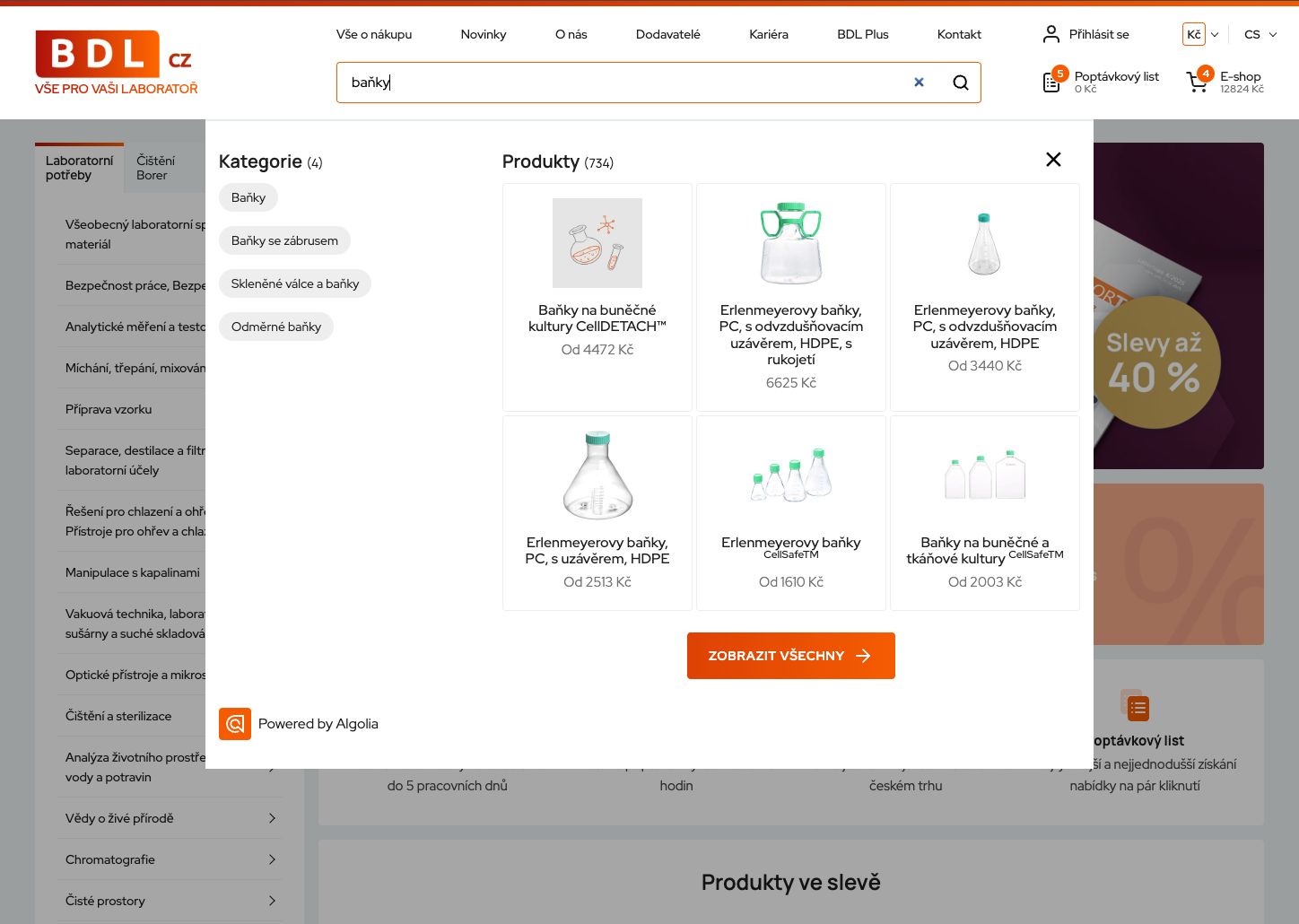Click the Zobrazit všechny button
Viewport: 1299px width, 924px height.
pos(790,656)
